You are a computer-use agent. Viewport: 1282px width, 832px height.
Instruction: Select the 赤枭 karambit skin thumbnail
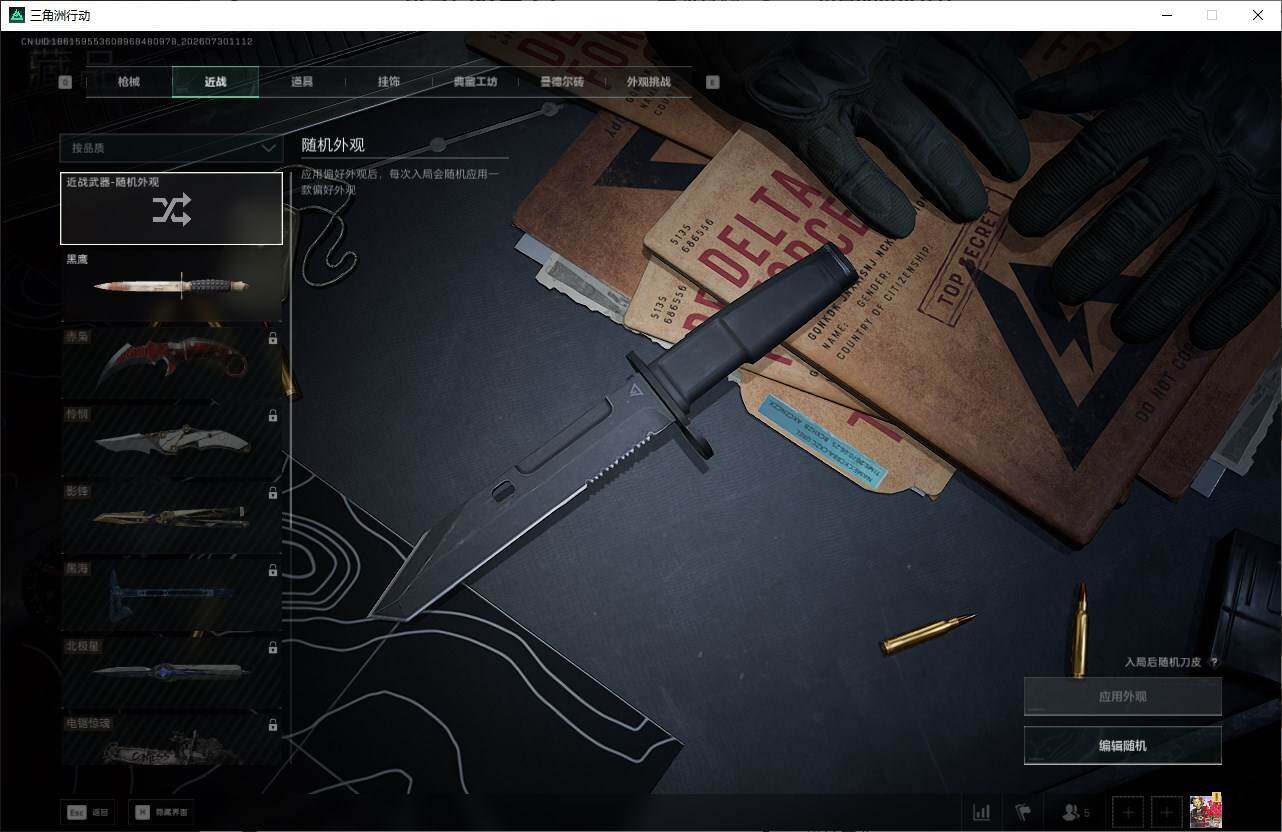pos(171,363)
